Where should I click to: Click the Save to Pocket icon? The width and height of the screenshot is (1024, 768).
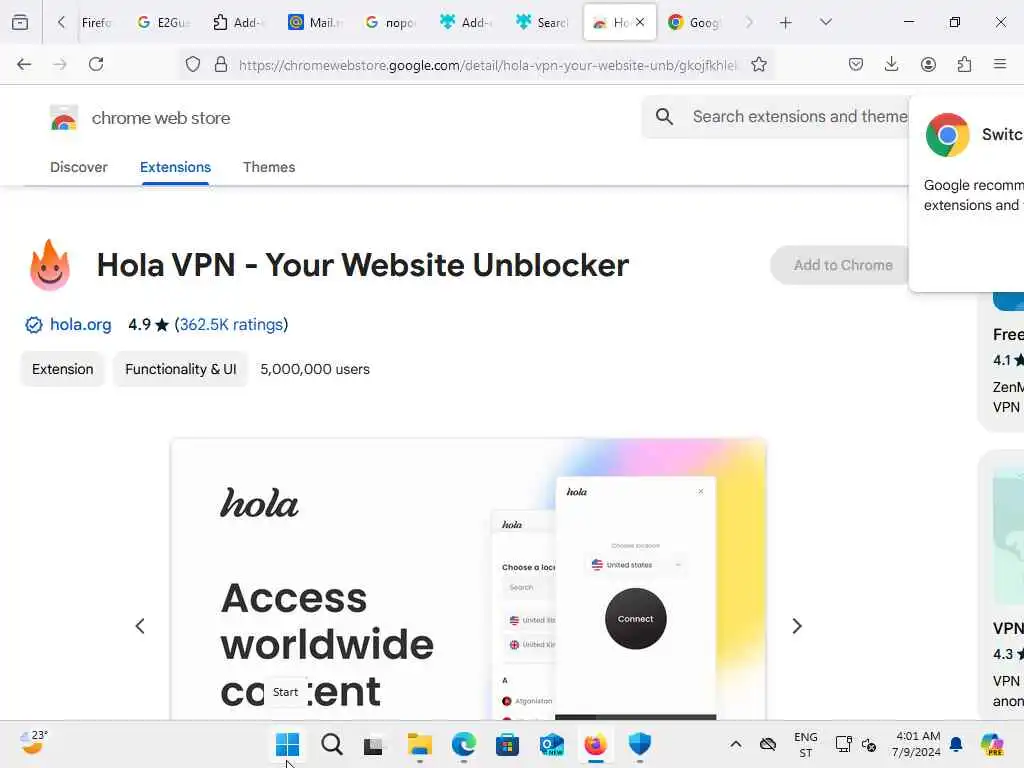pyautogui.click(x=856, y=64)
